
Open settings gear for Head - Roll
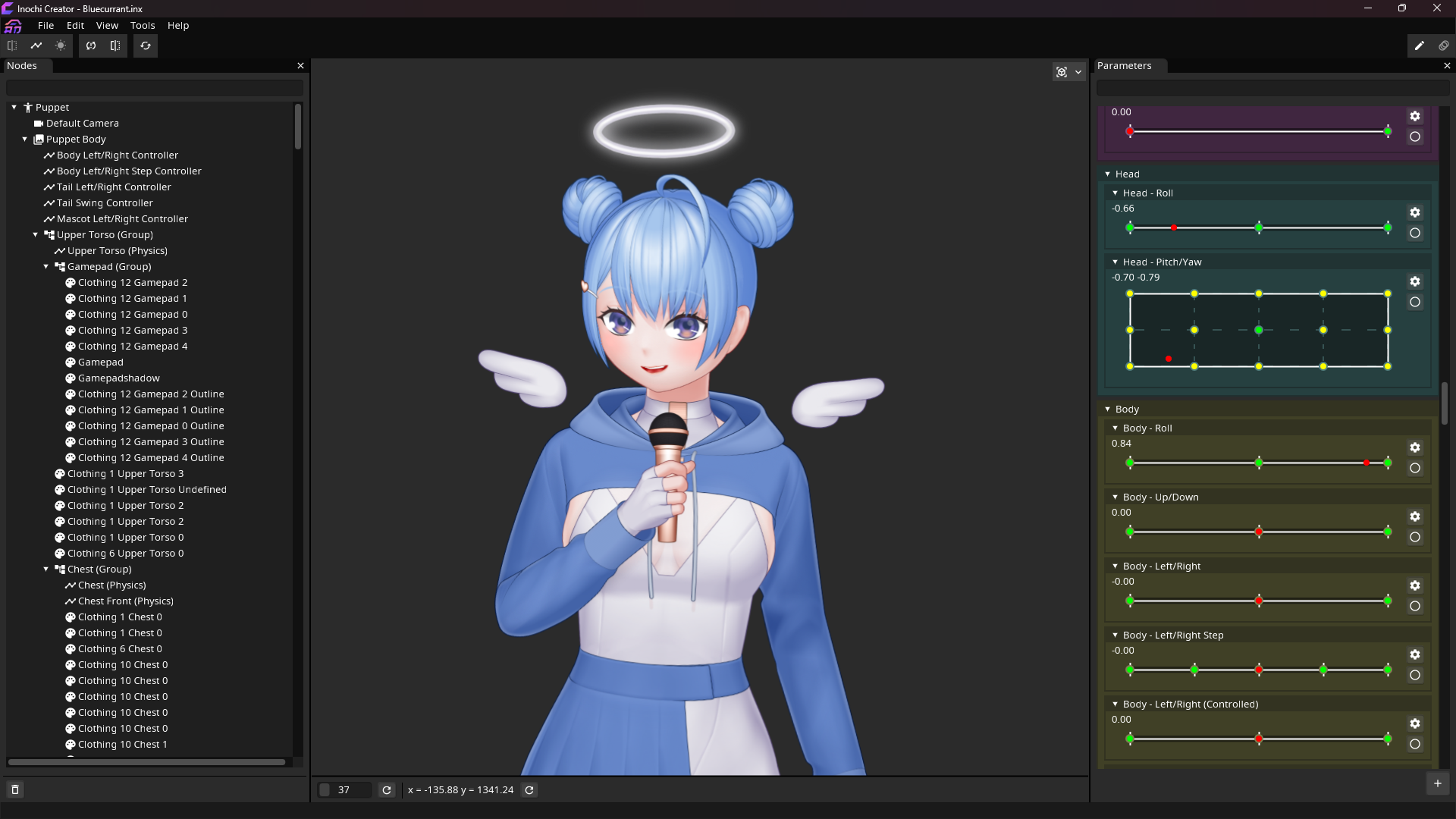tap(1415, 212)
